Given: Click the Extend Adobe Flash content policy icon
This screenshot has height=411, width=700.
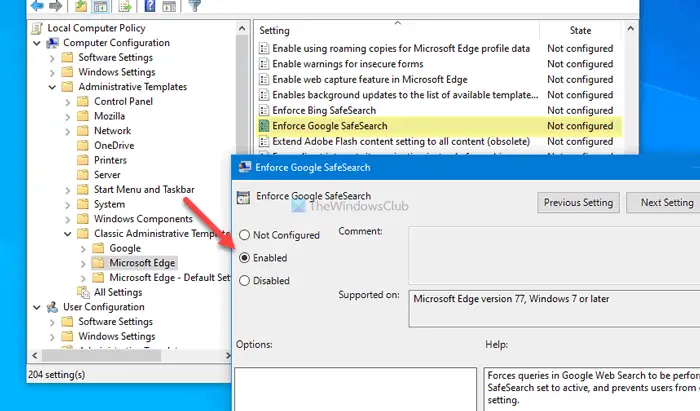Looking at the screenshot, I should 264,141.
